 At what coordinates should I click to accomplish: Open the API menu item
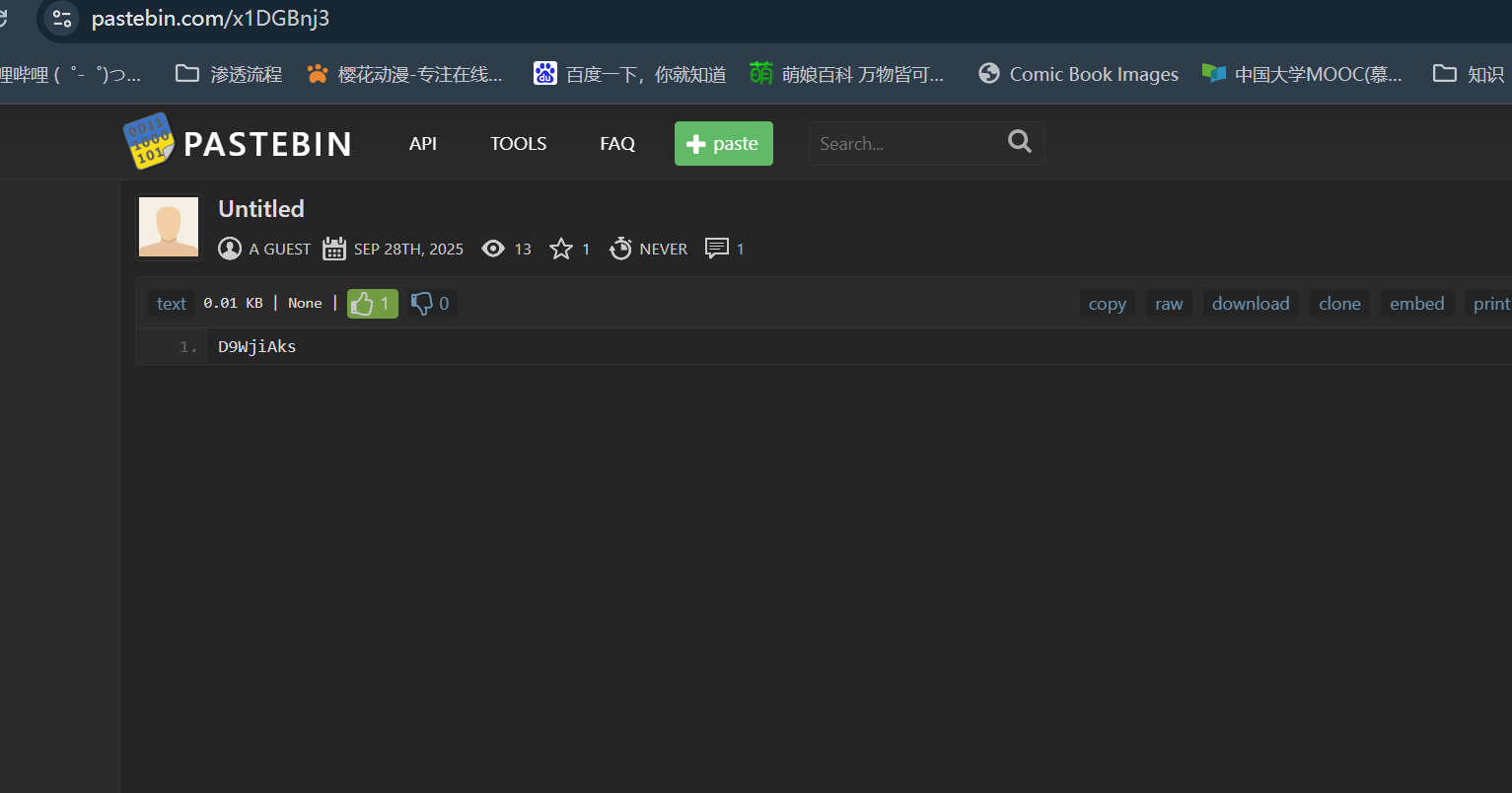423,144
